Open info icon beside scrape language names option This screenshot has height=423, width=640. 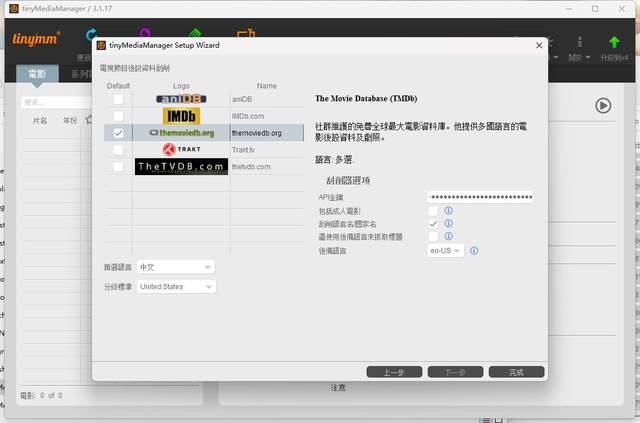coord(448,223)
